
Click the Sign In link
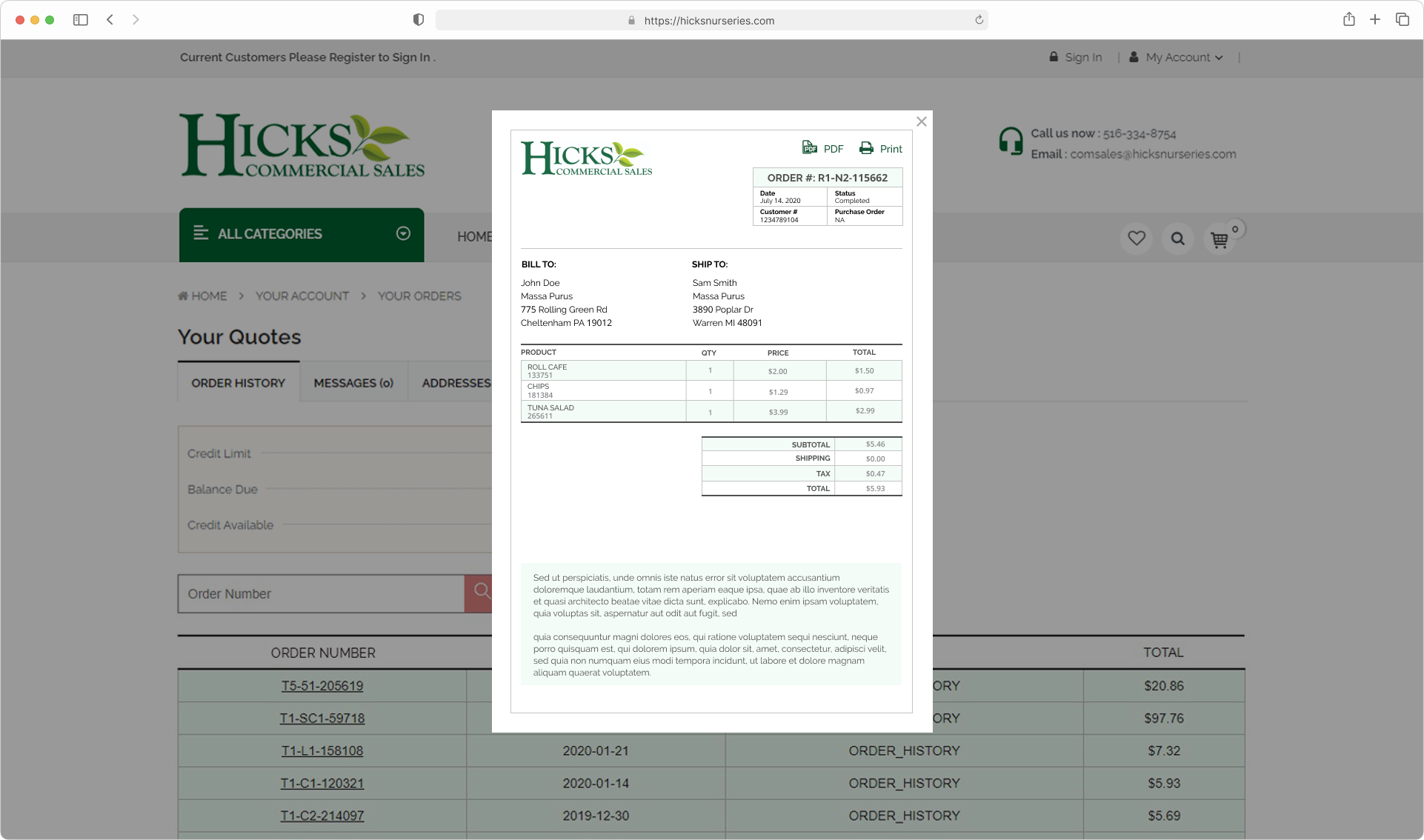click(x=1082, y=58)
